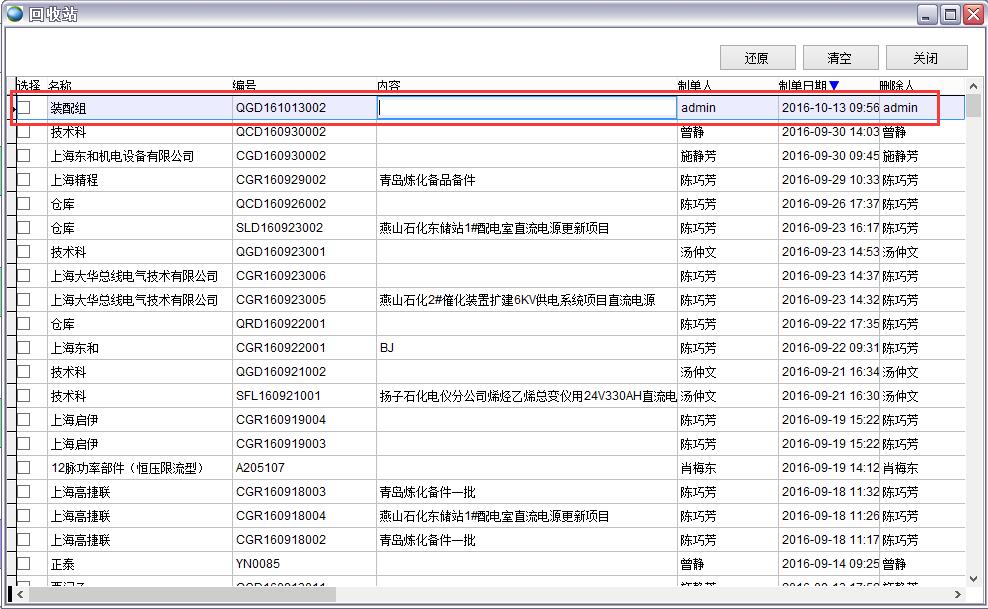Viewport: 988px width, 609px height.
Task: Click the recycle bin window title icon
Action: point(15,14)
